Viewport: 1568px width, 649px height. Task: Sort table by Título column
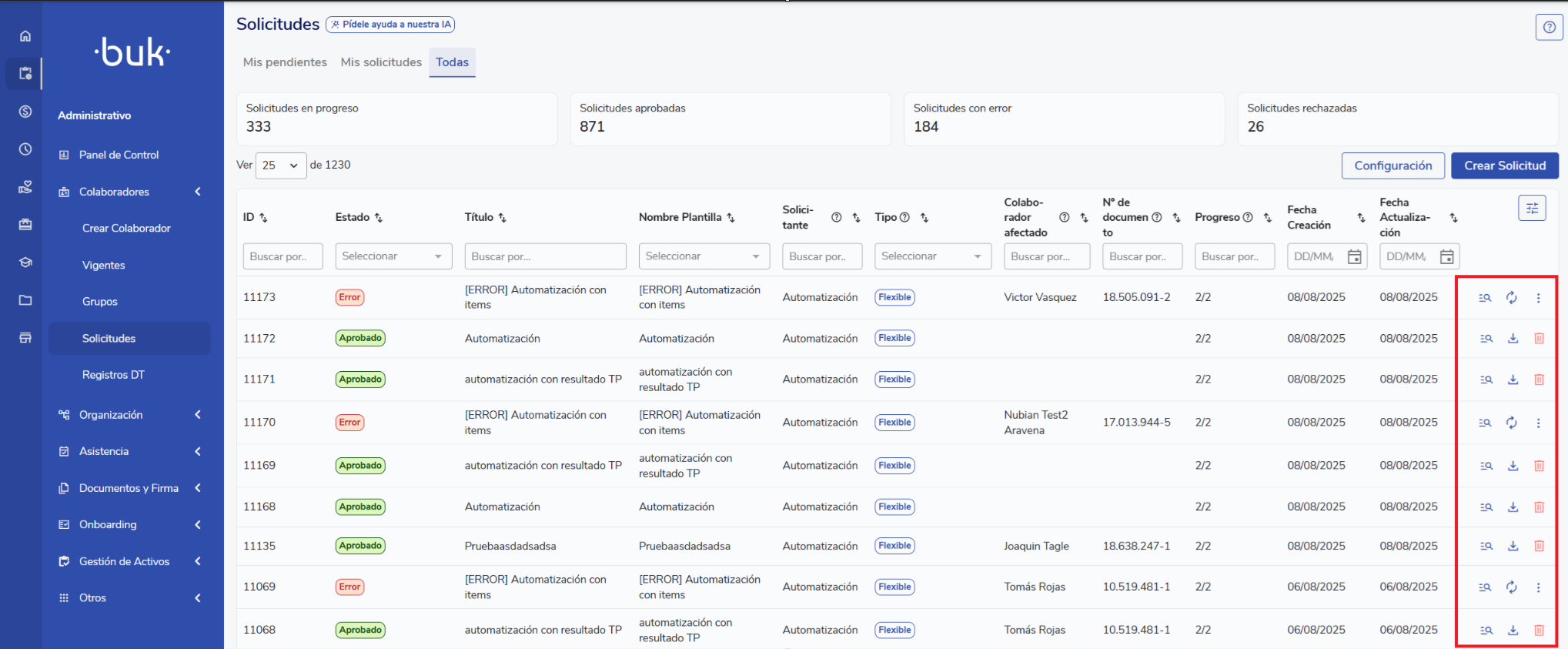coord(503,218)
